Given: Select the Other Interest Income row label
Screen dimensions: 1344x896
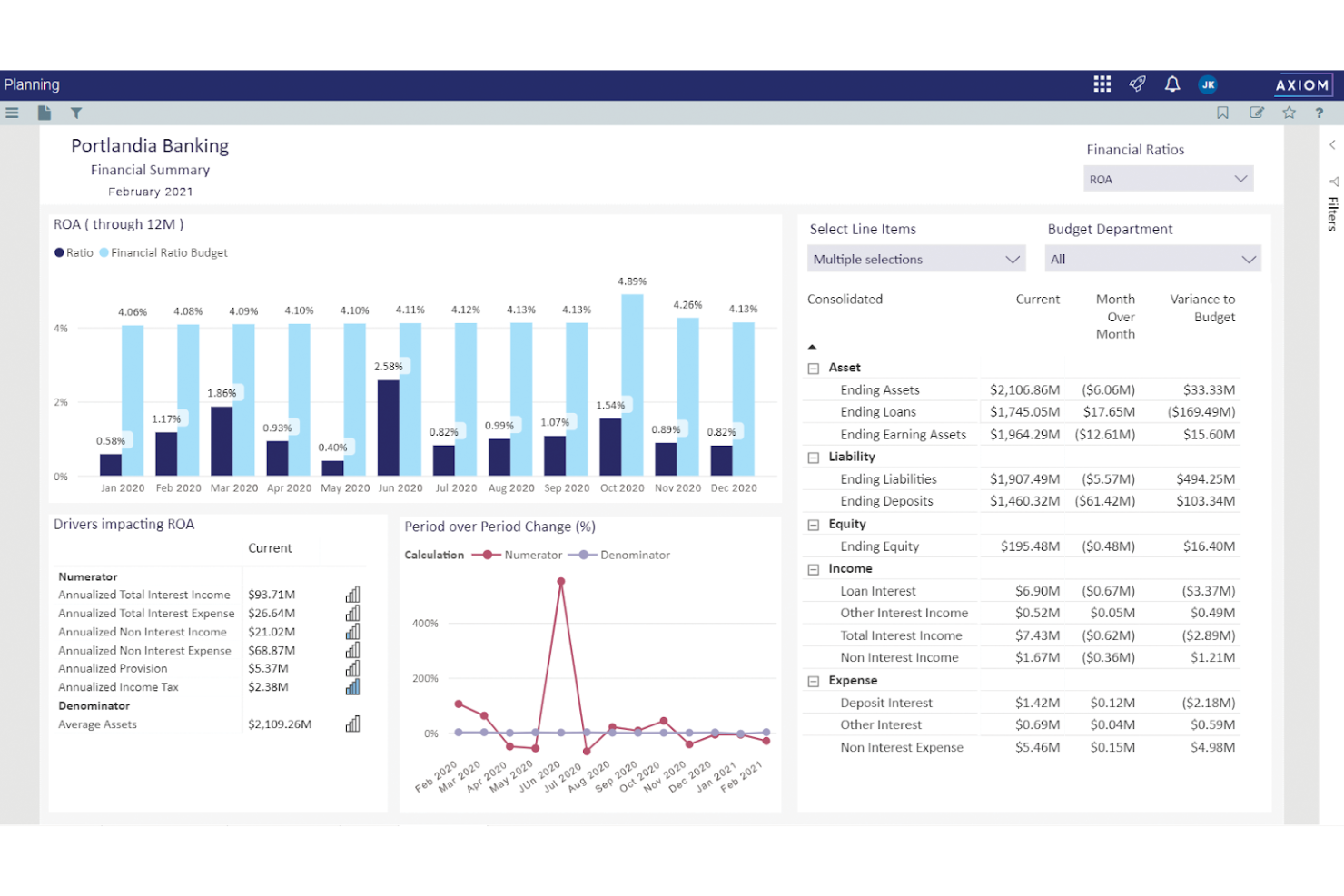Looking at the screenshot, I should tap(904, 613).
